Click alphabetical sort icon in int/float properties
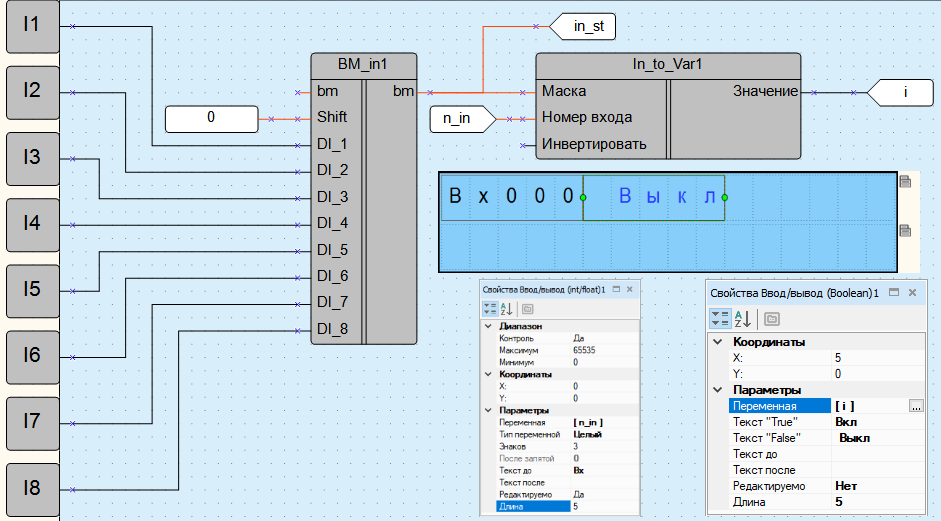This screenshot has height=521, width=941. point(506,310)
